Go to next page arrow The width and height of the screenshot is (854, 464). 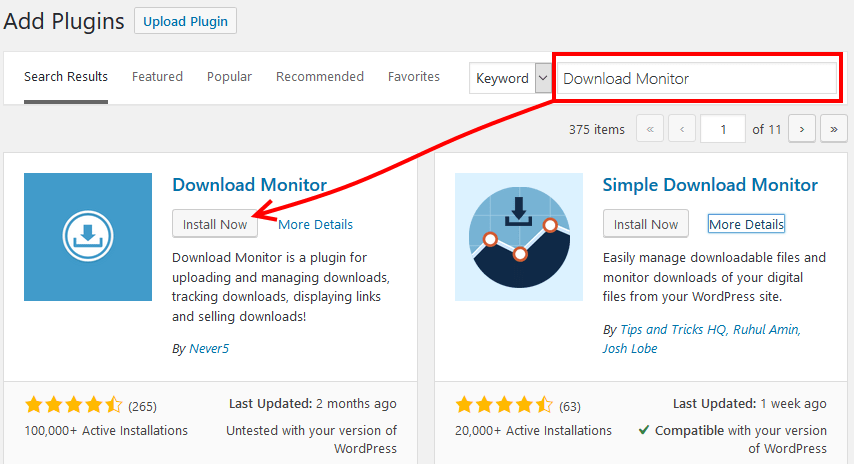(802, 129)
